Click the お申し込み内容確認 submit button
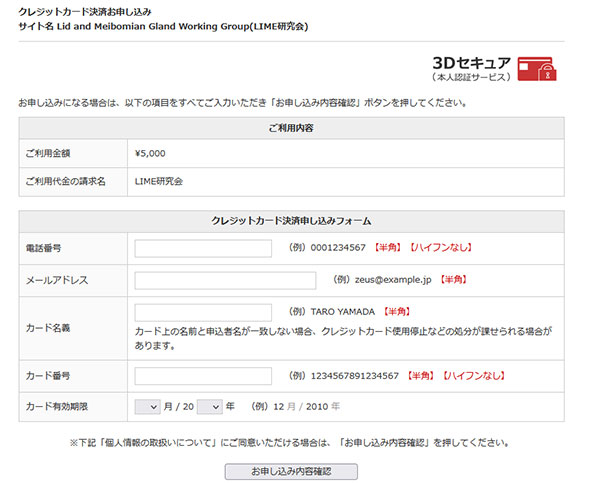Viewport: 590px width, 483px height. coord(291,471)
